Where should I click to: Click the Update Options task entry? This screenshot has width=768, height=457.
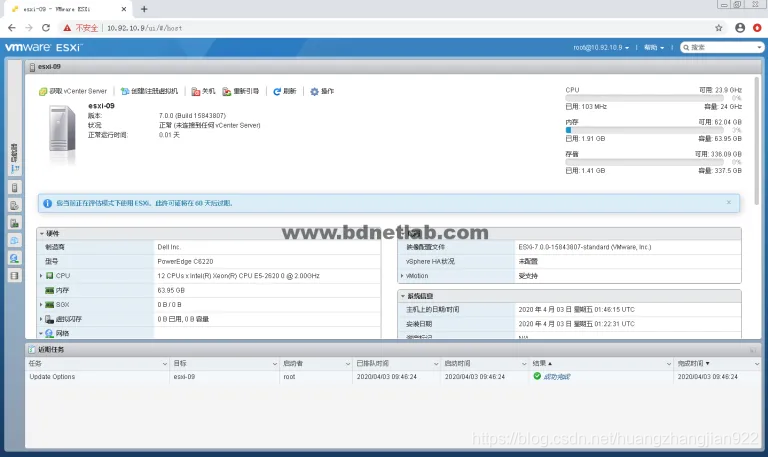coord(52,377)
